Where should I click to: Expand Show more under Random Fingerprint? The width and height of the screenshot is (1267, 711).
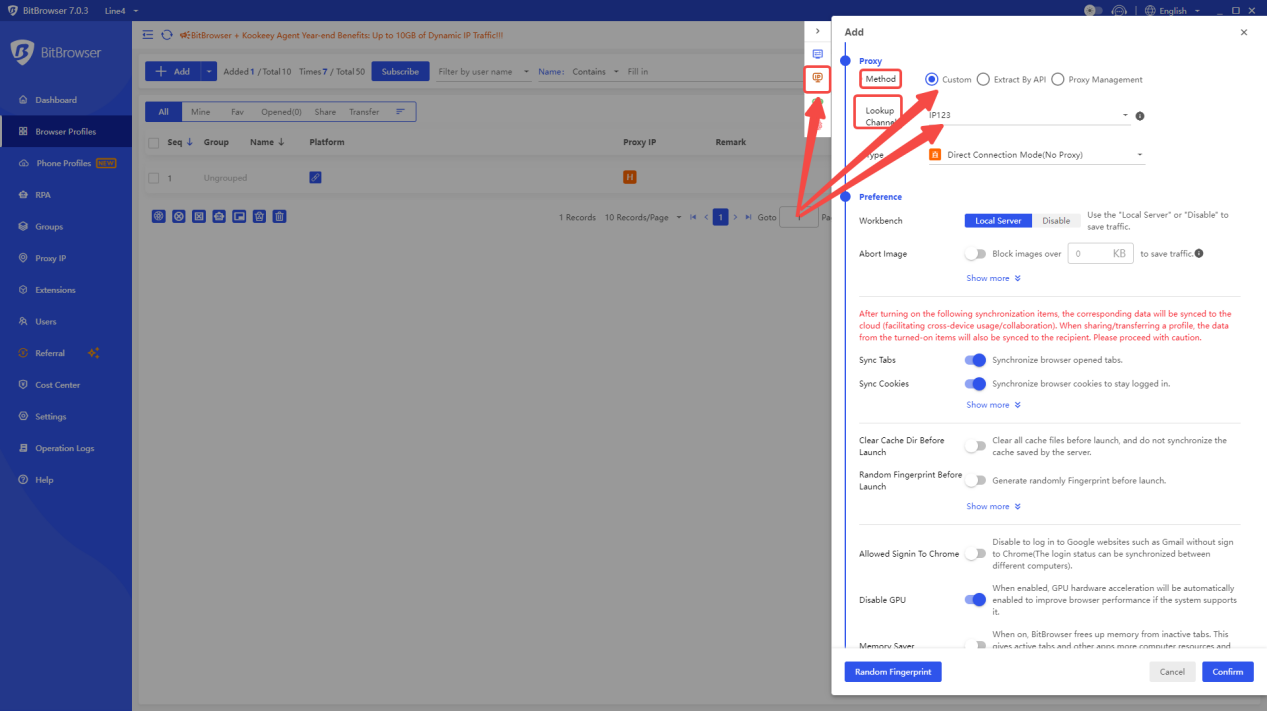tap(993, 506)
